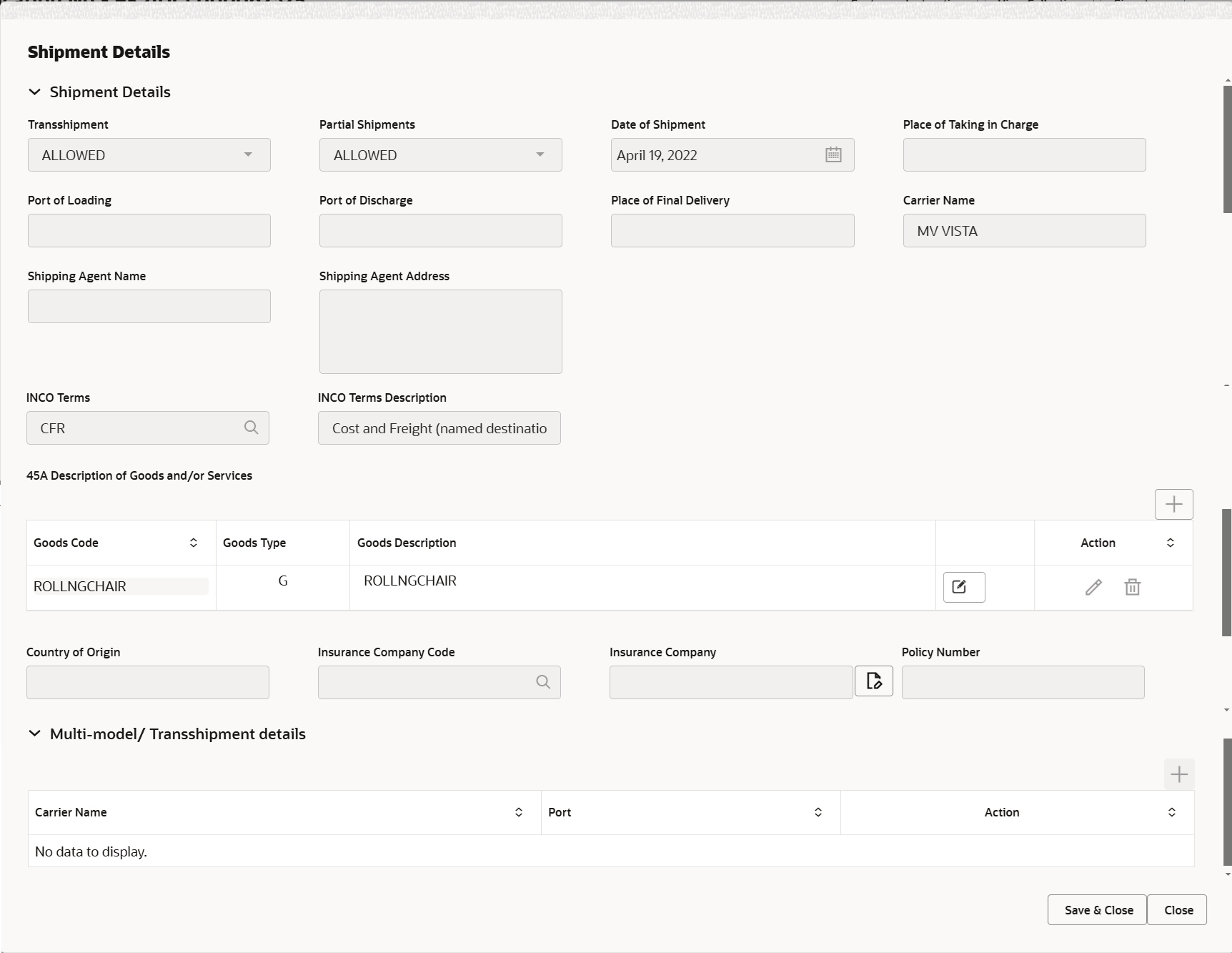Click the Policy Number field
Image resolution: width=1232 pixels, height=953 pixels.
[1023, 682]
